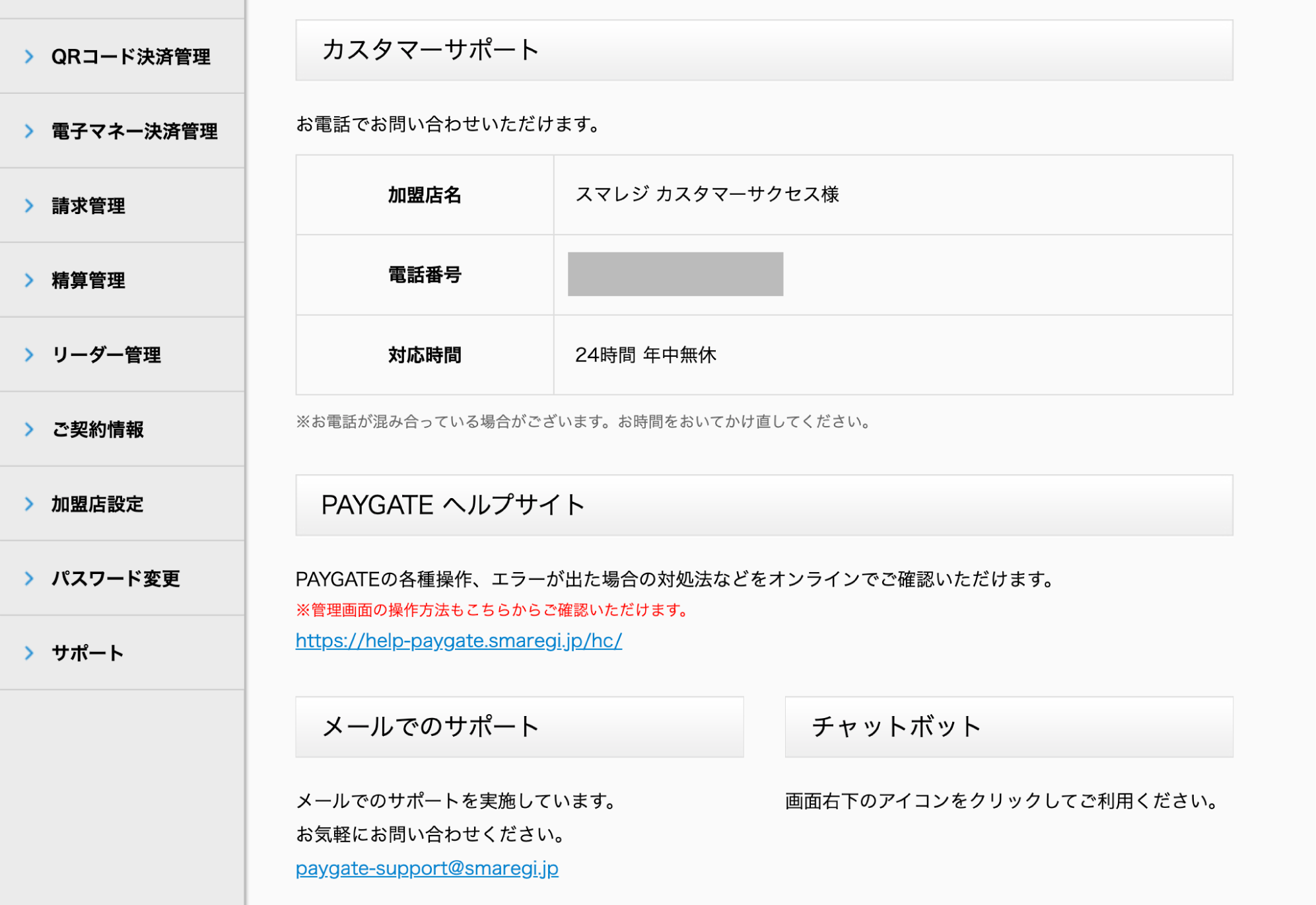1316x905 pixels.
Task: Open パスワード変更 page
Action: click(122, 579)
